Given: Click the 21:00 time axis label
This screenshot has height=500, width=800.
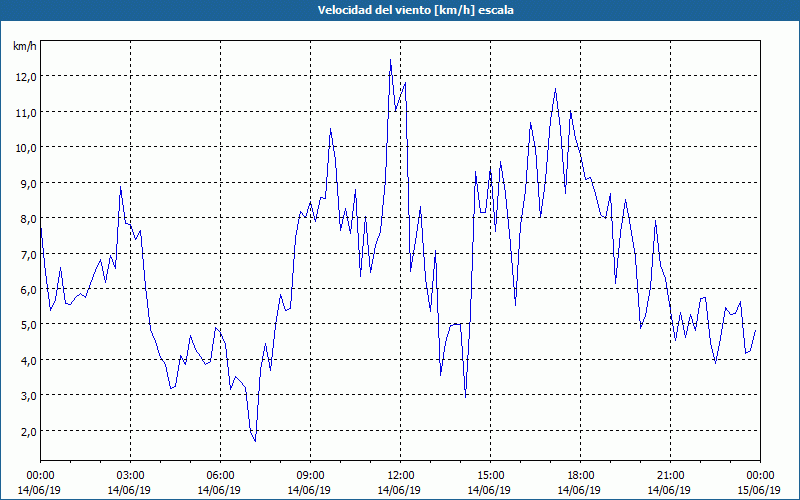Looking at the screenshot, I should pos(670,476).
